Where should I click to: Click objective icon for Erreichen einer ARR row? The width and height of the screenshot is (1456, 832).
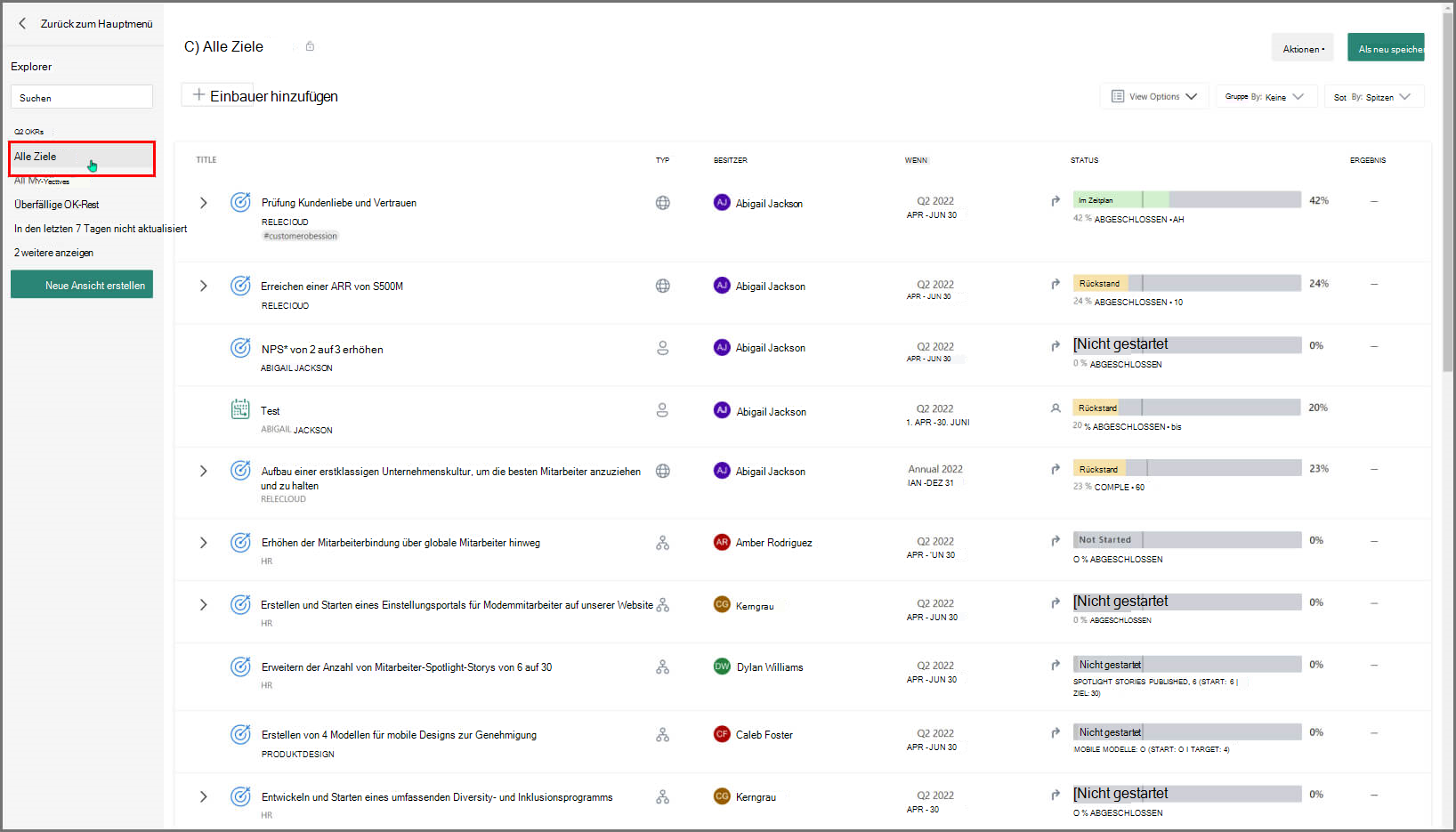tap(240, 286)
